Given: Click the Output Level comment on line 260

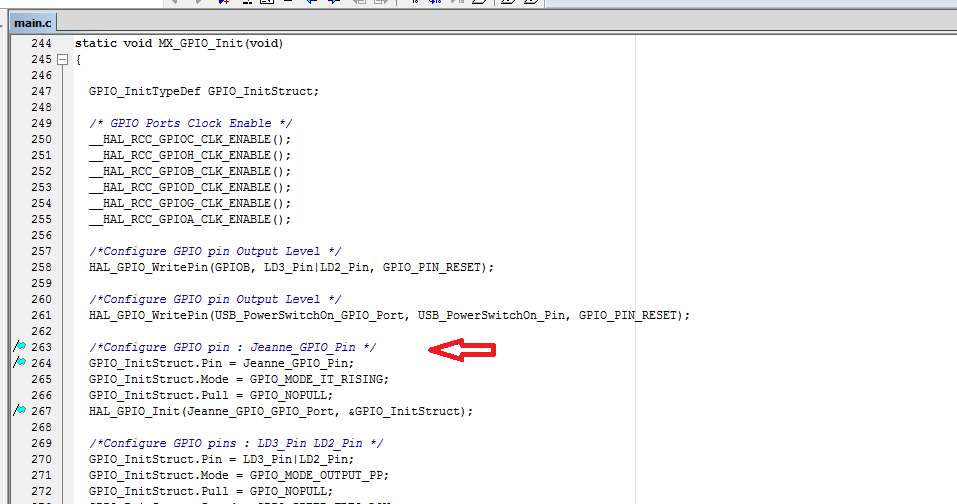Looking at the screenshot, I should coord(215,299).
